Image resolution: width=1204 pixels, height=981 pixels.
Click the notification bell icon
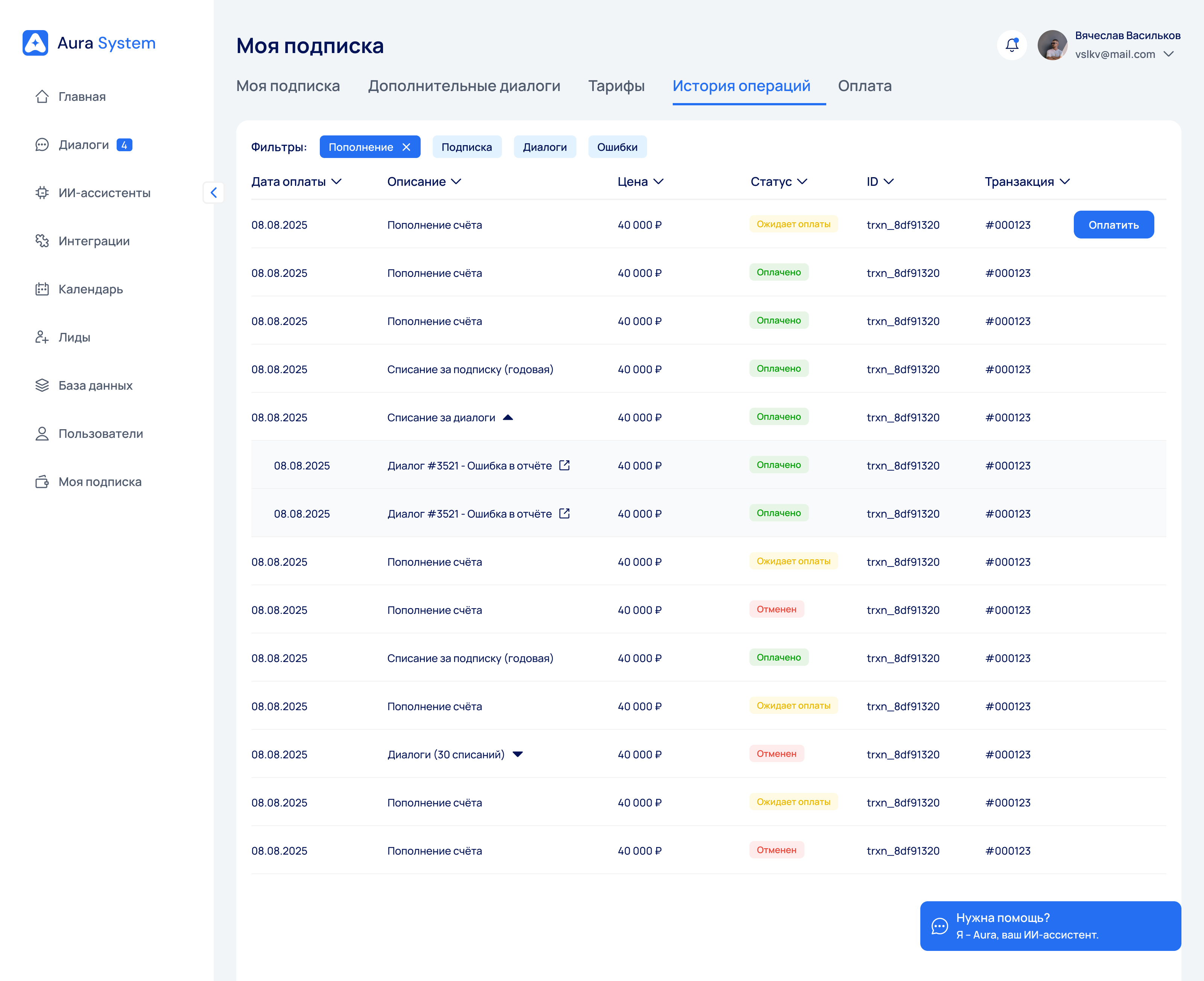pyautogui.click(x=1012, y=45)
